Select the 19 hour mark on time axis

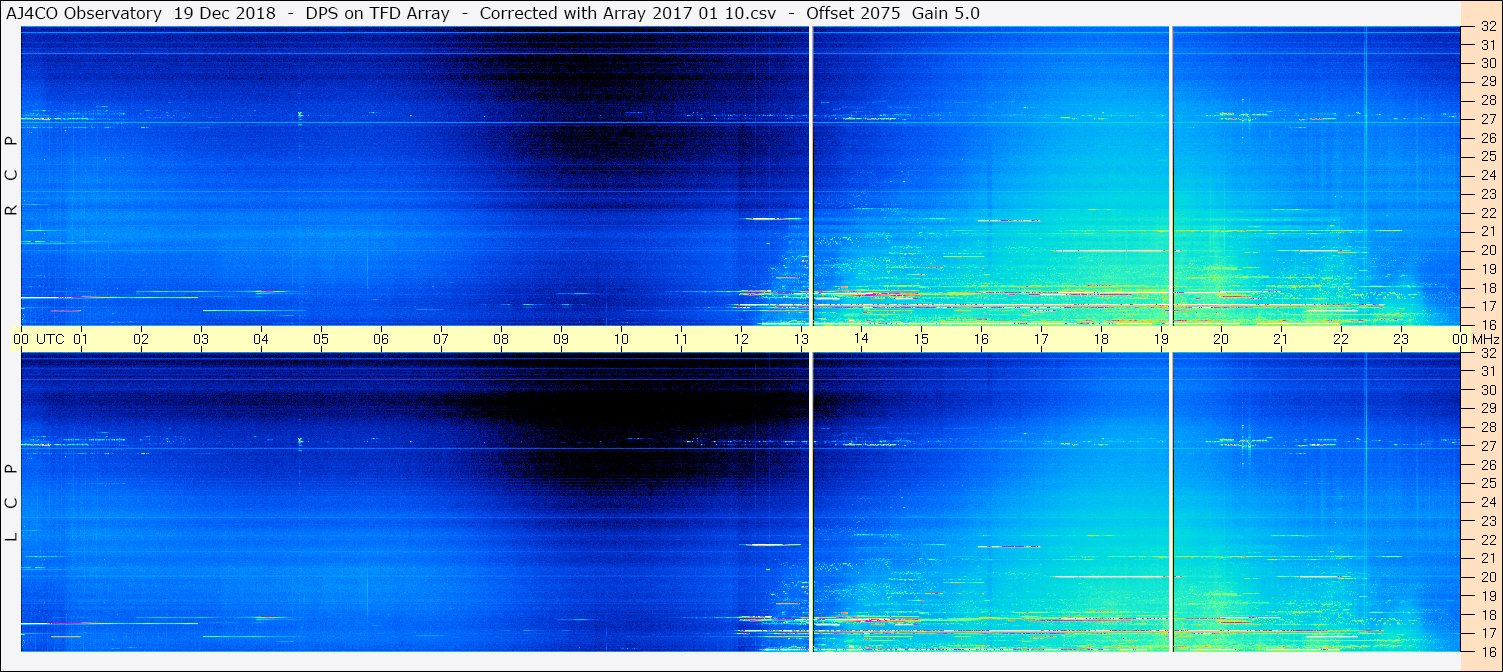pyautogui.click(x=1161, y=339)
